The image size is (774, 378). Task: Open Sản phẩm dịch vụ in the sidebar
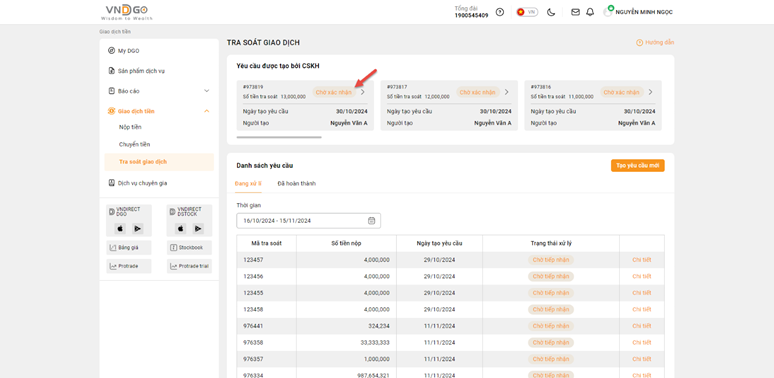pos(141,71)
